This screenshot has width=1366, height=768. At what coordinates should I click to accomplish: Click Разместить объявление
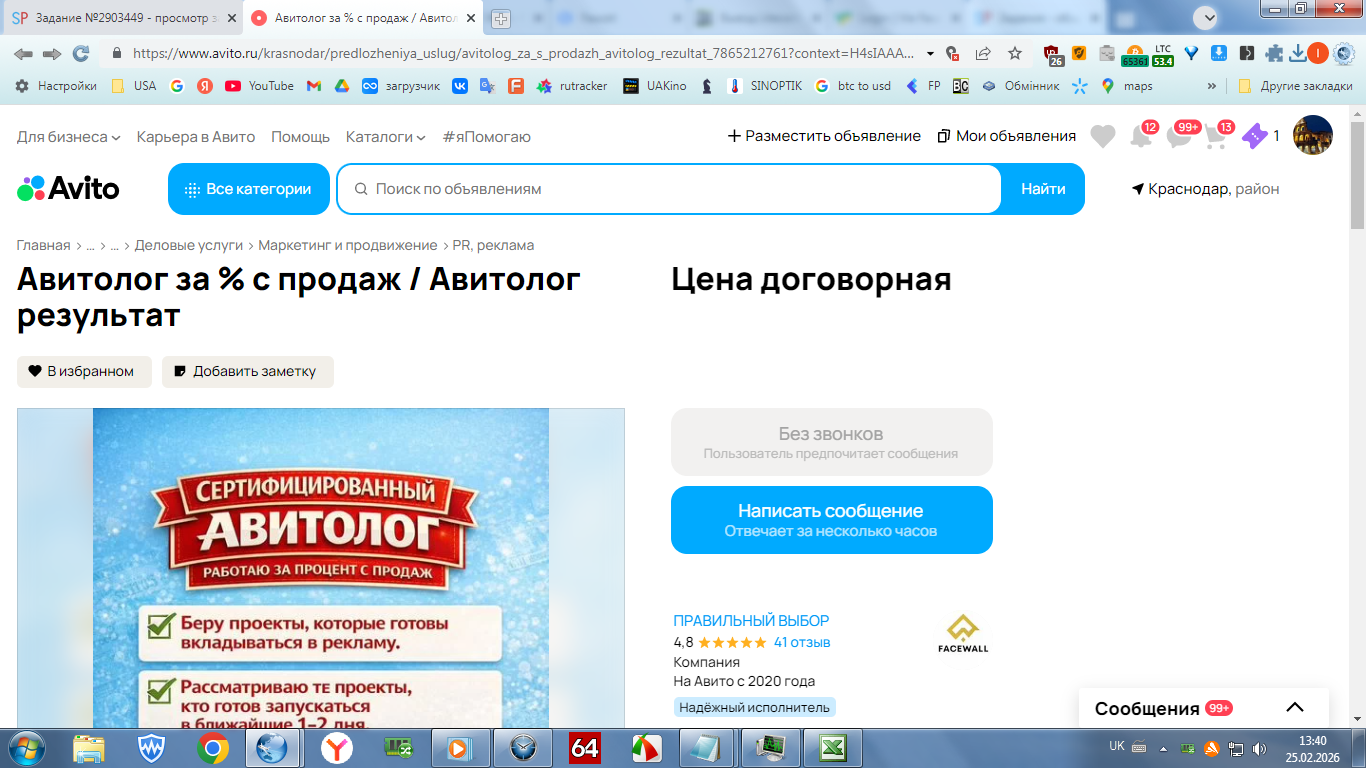(x=824, y=136)
